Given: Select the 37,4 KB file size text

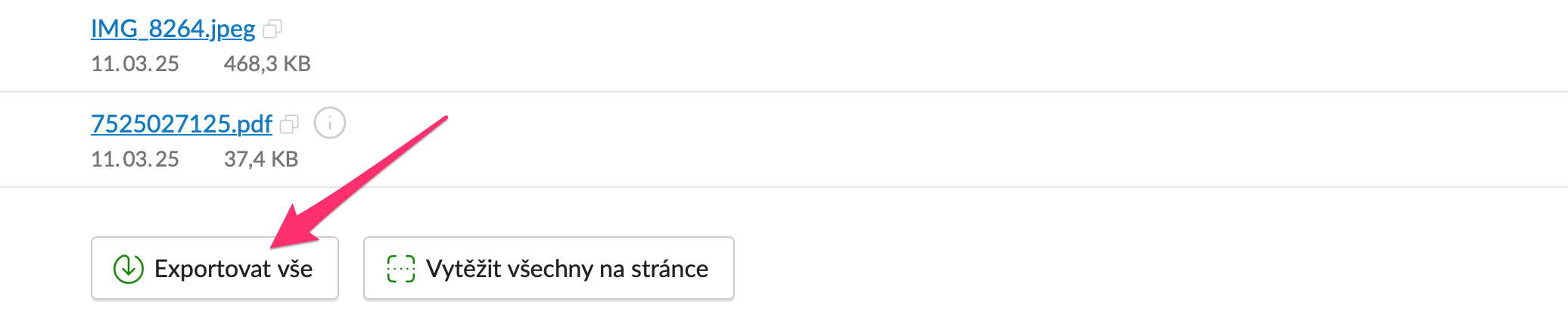Looking at the screenshot, I should (261, 159).
